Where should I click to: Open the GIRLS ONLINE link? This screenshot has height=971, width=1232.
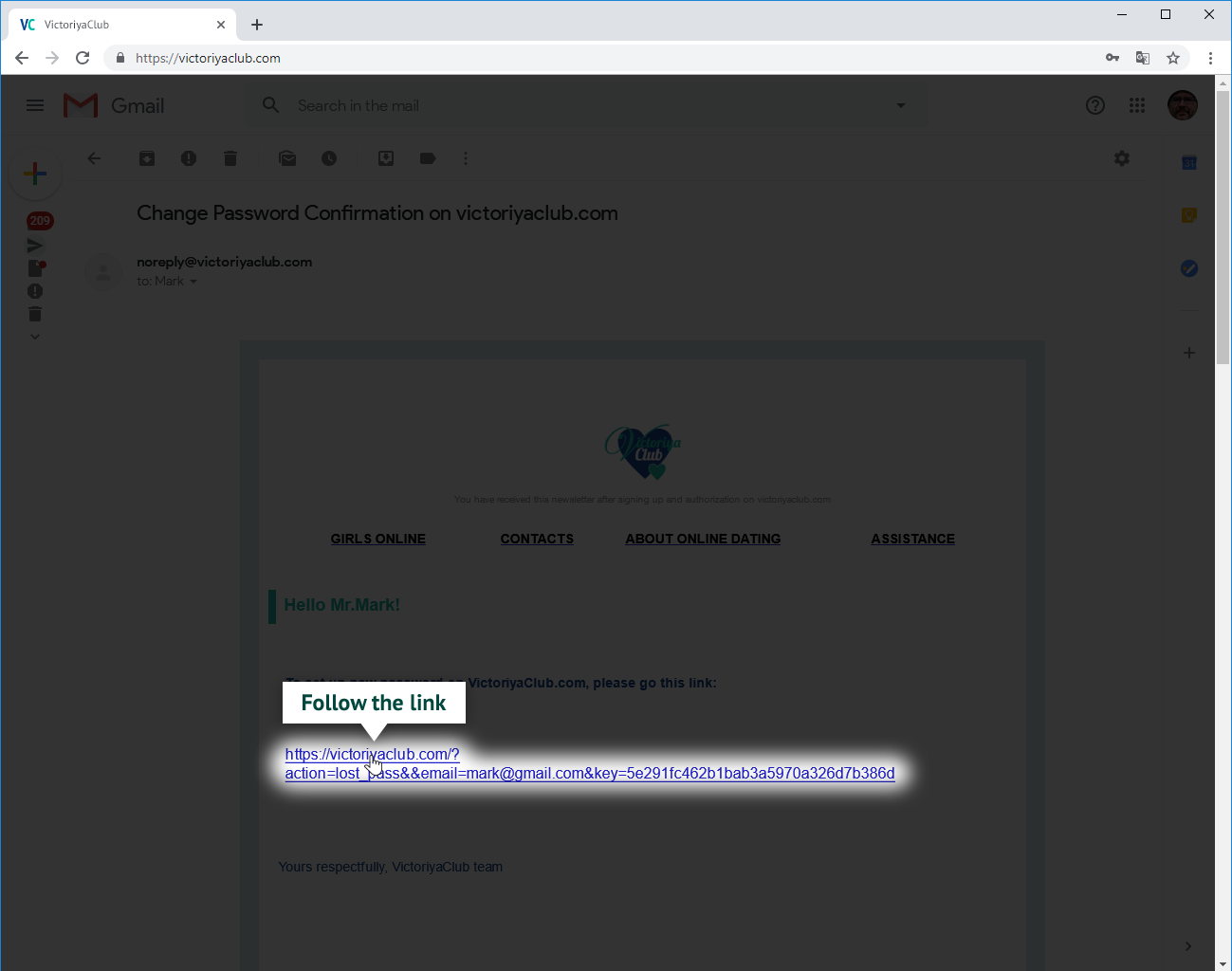[x=377, y=539]
